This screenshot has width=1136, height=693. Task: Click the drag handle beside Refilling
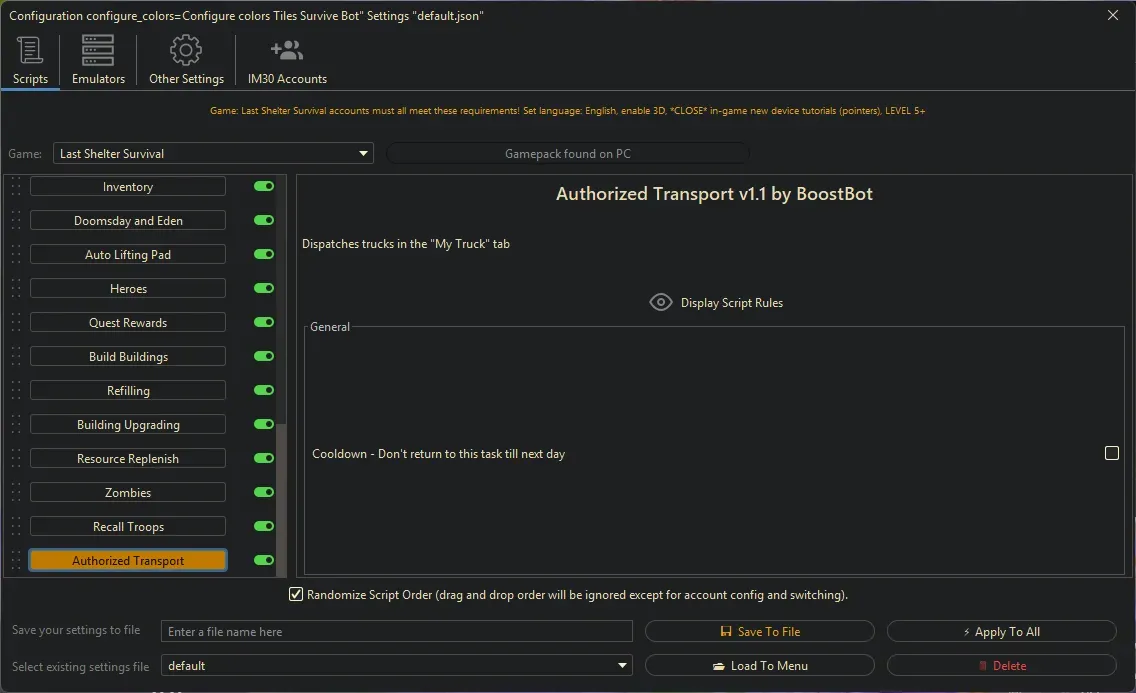click(16, 391)
